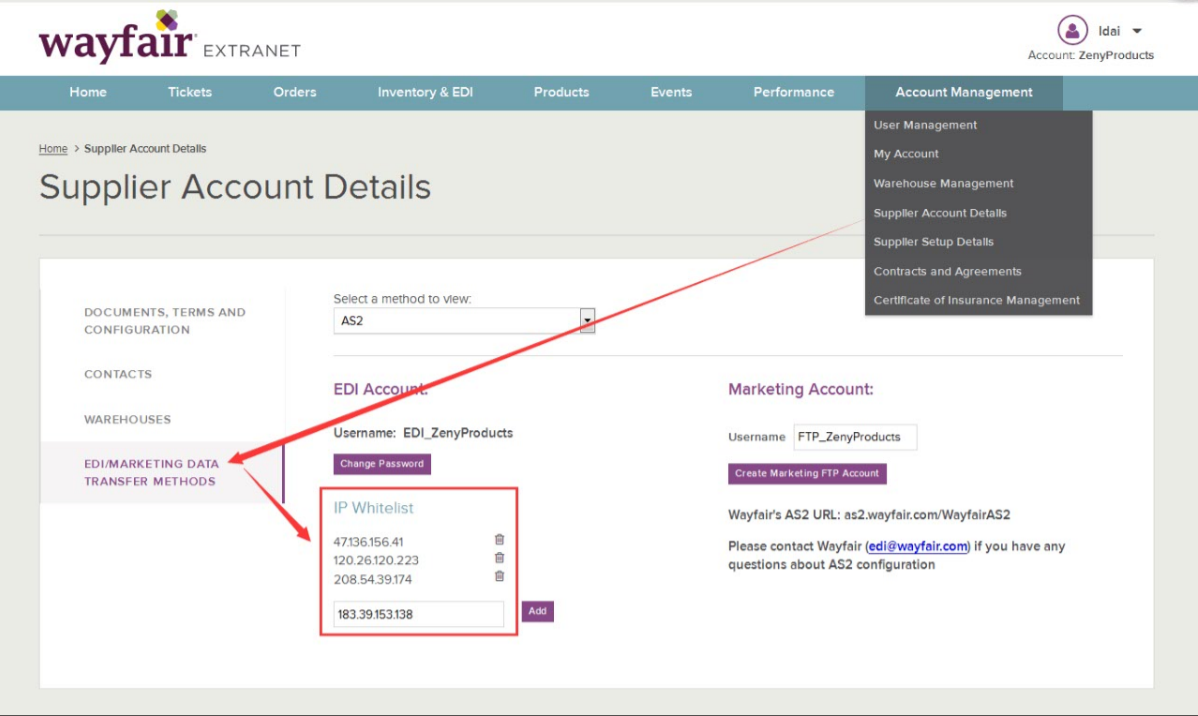Open the Inventory & EDI nav tab
Screen dimensions: 1198x716
click(x=425, y=92)
